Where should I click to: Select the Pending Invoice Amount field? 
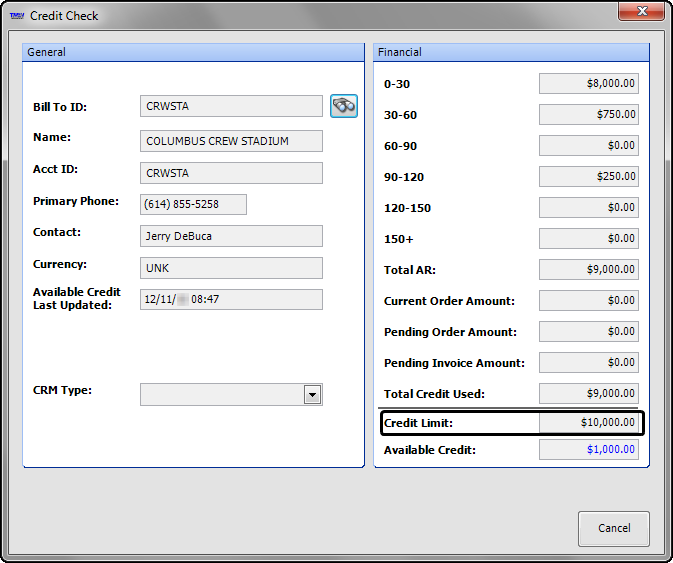[588, 362]
